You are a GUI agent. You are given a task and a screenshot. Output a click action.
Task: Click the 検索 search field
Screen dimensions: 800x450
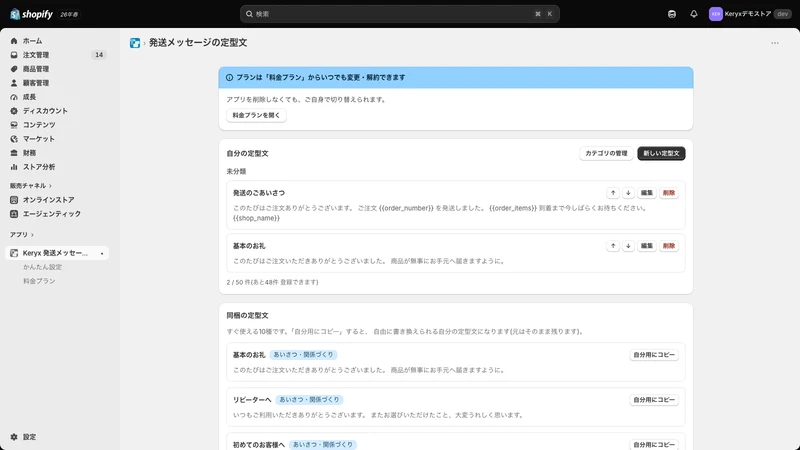pos(399,14)
